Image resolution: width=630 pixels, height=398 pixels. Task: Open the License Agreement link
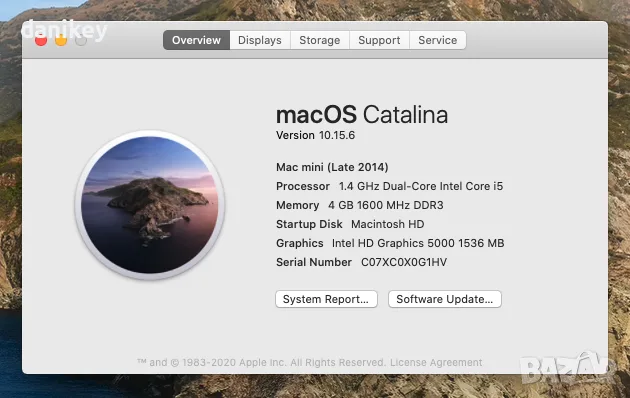click(x=436, y=362)
